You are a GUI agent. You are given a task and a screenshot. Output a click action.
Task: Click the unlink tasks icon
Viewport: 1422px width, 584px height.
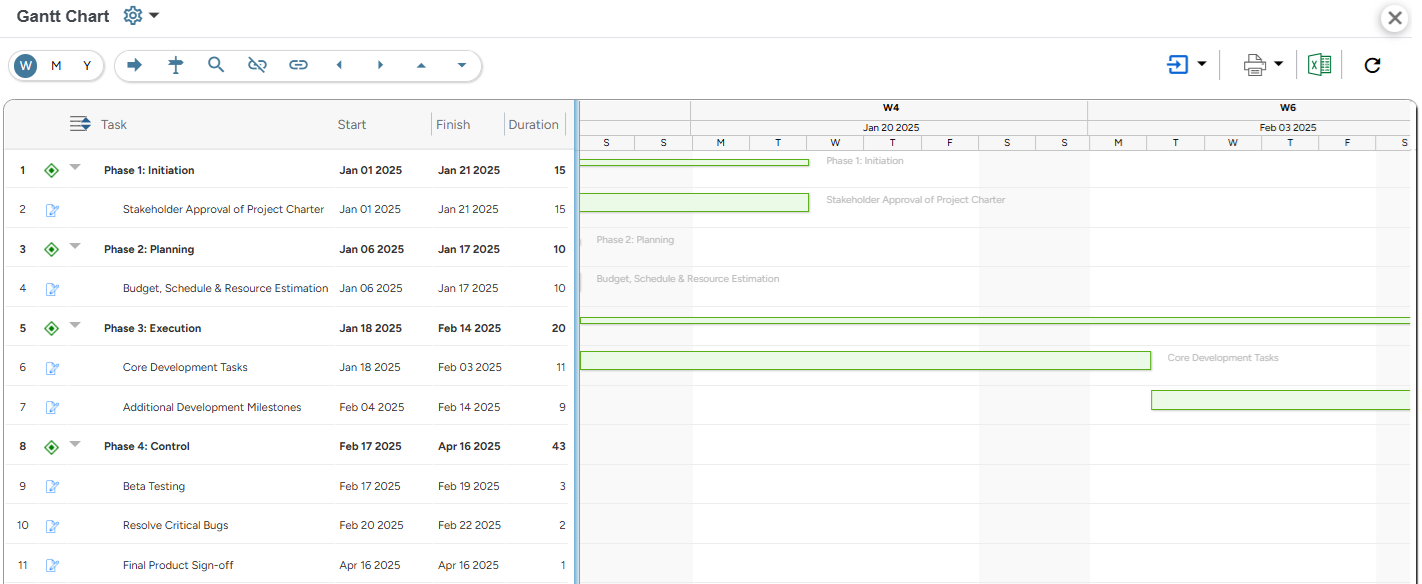[257, 65]
